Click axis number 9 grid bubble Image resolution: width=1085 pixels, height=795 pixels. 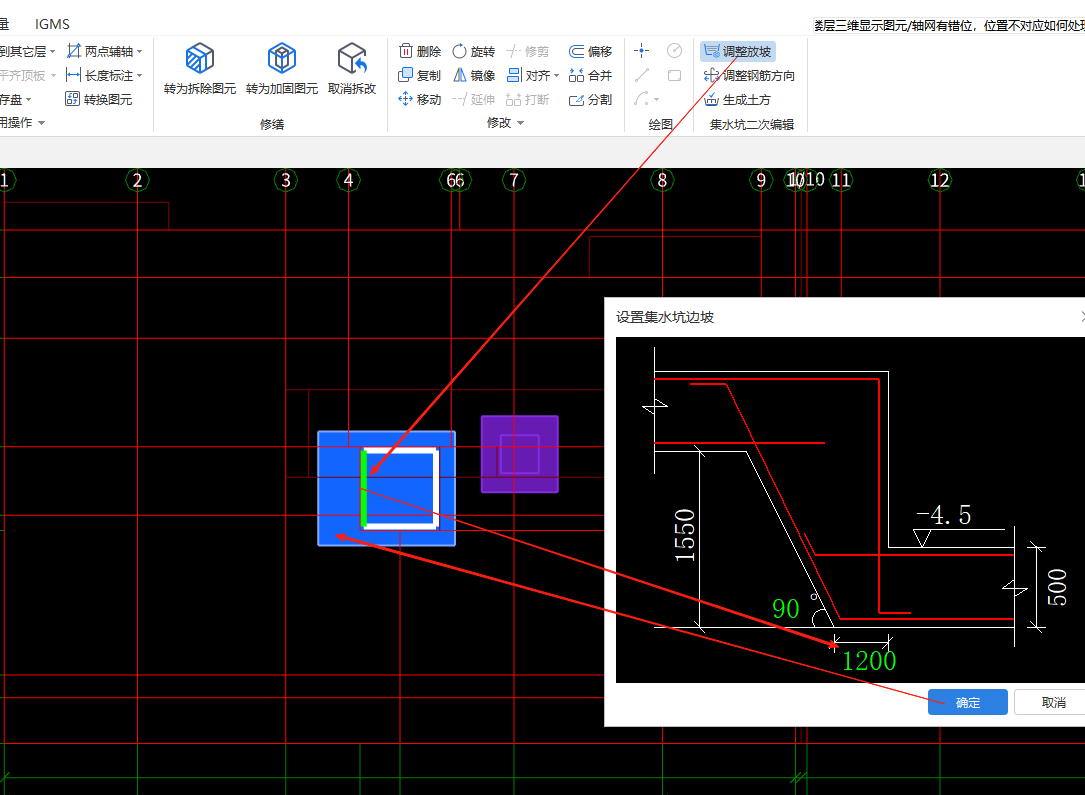(761, 181)
